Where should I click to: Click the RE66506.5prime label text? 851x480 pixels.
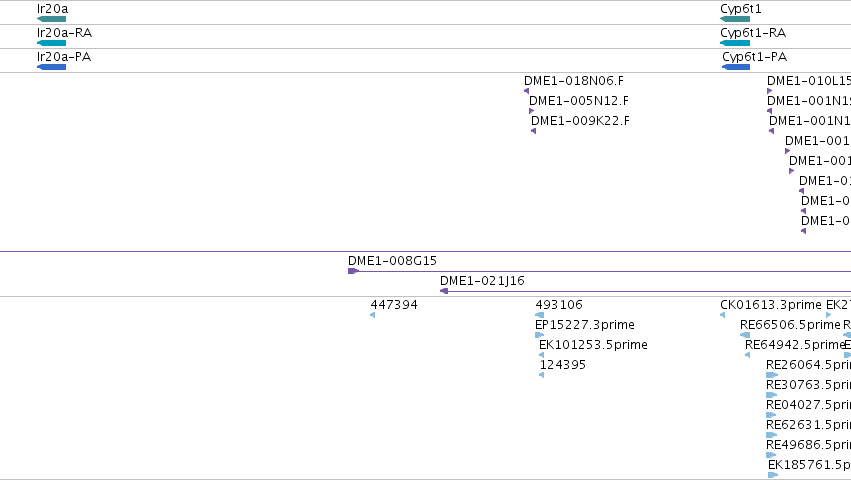click(x=790, y=325)
